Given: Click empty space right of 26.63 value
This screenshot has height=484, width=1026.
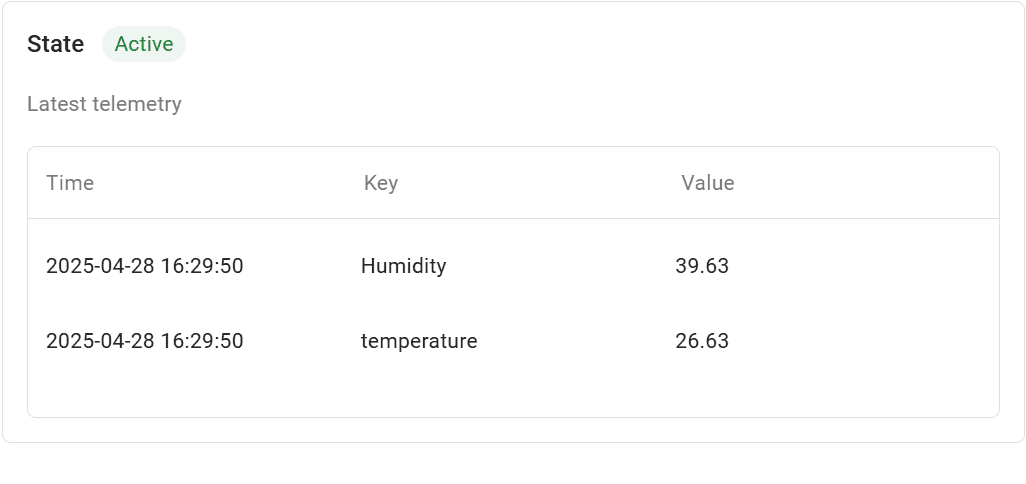Looking at the screenshot, I should 860,341.
